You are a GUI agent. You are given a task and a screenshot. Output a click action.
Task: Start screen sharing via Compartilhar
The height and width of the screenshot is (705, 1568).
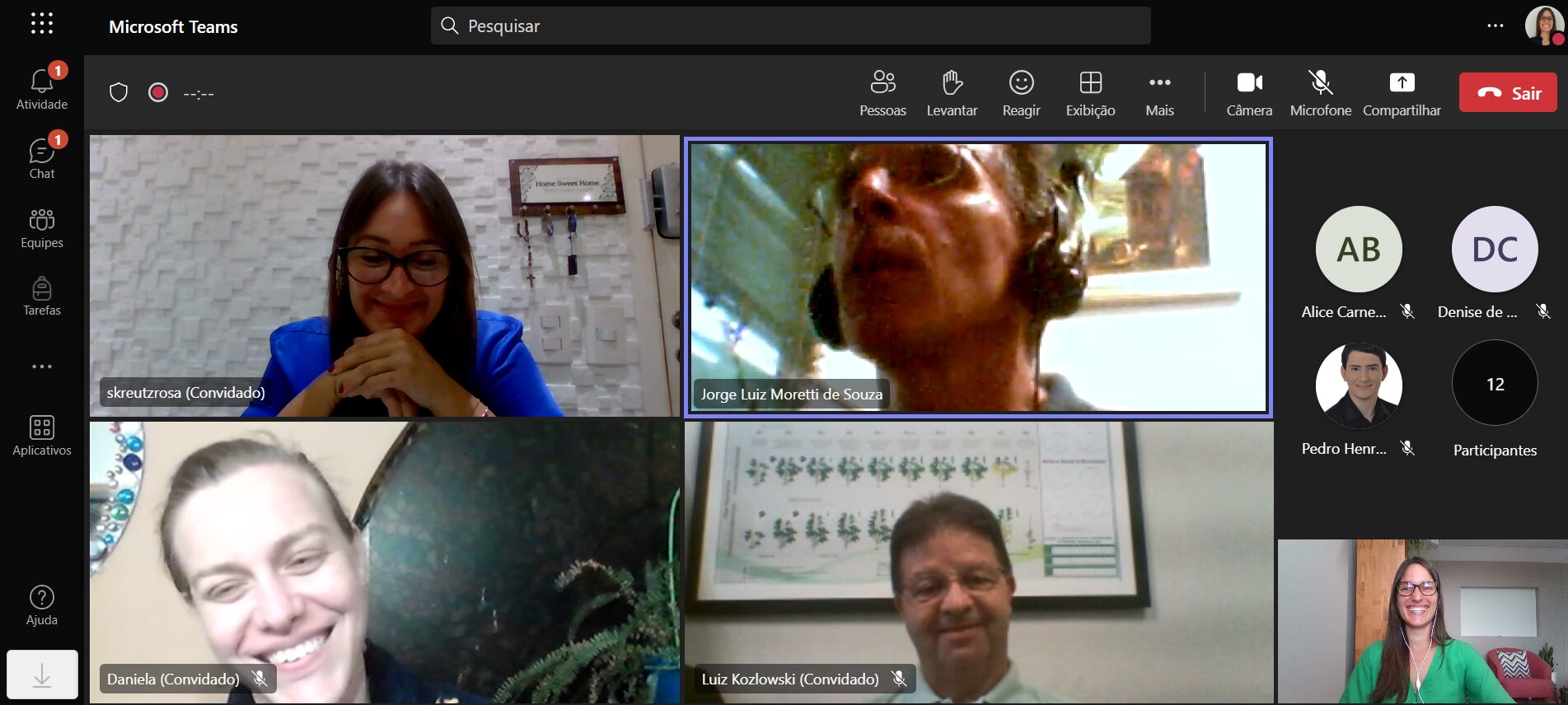(1402, 93)
